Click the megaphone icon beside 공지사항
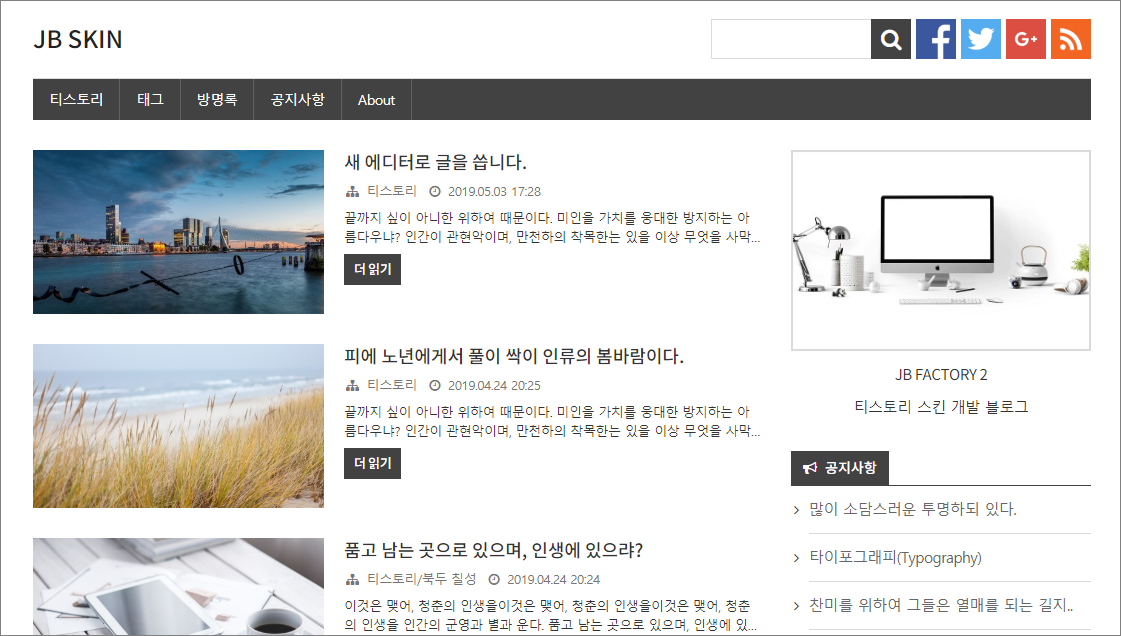 pos(810,468)
